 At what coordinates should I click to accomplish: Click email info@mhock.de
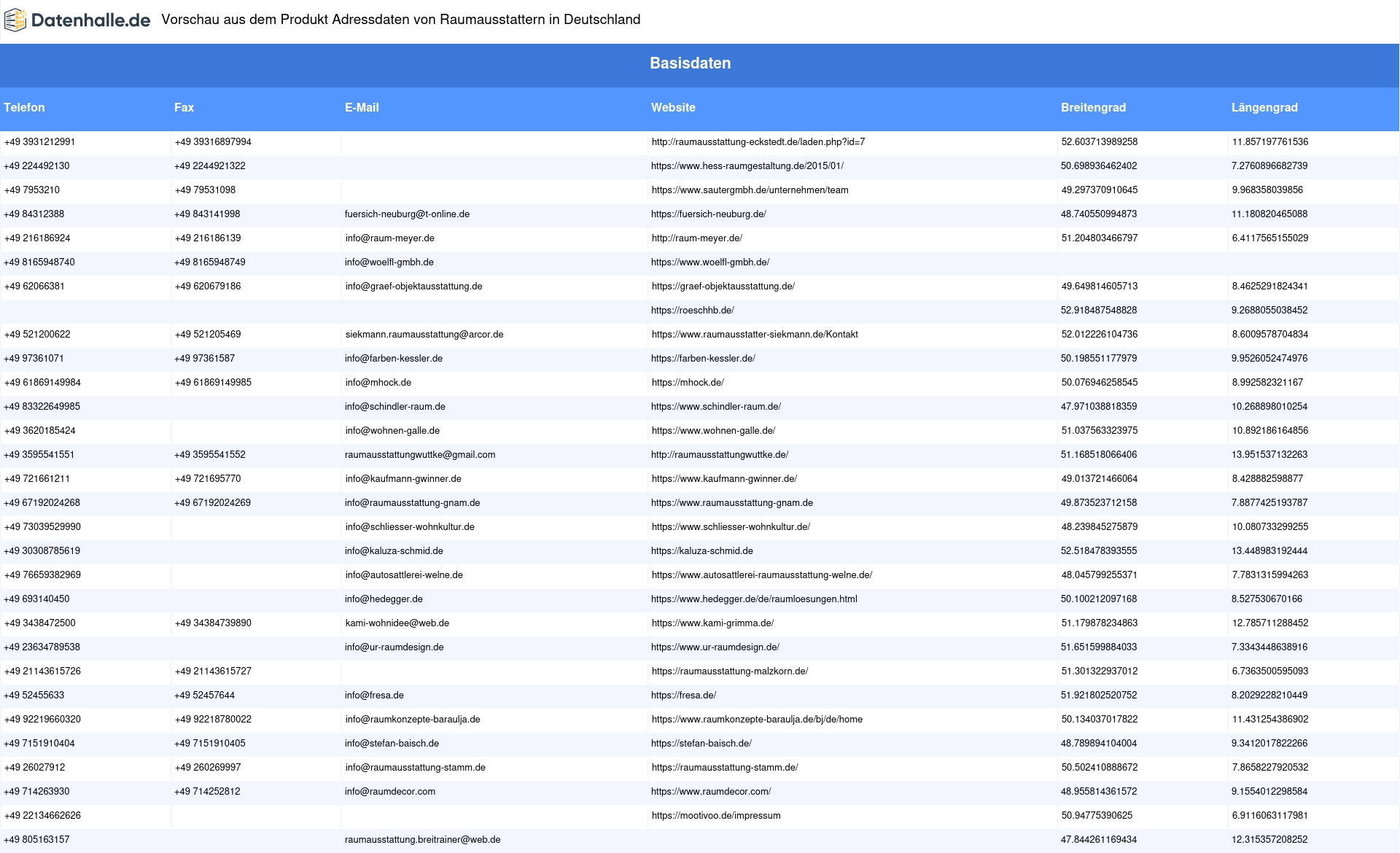point(378,383)
